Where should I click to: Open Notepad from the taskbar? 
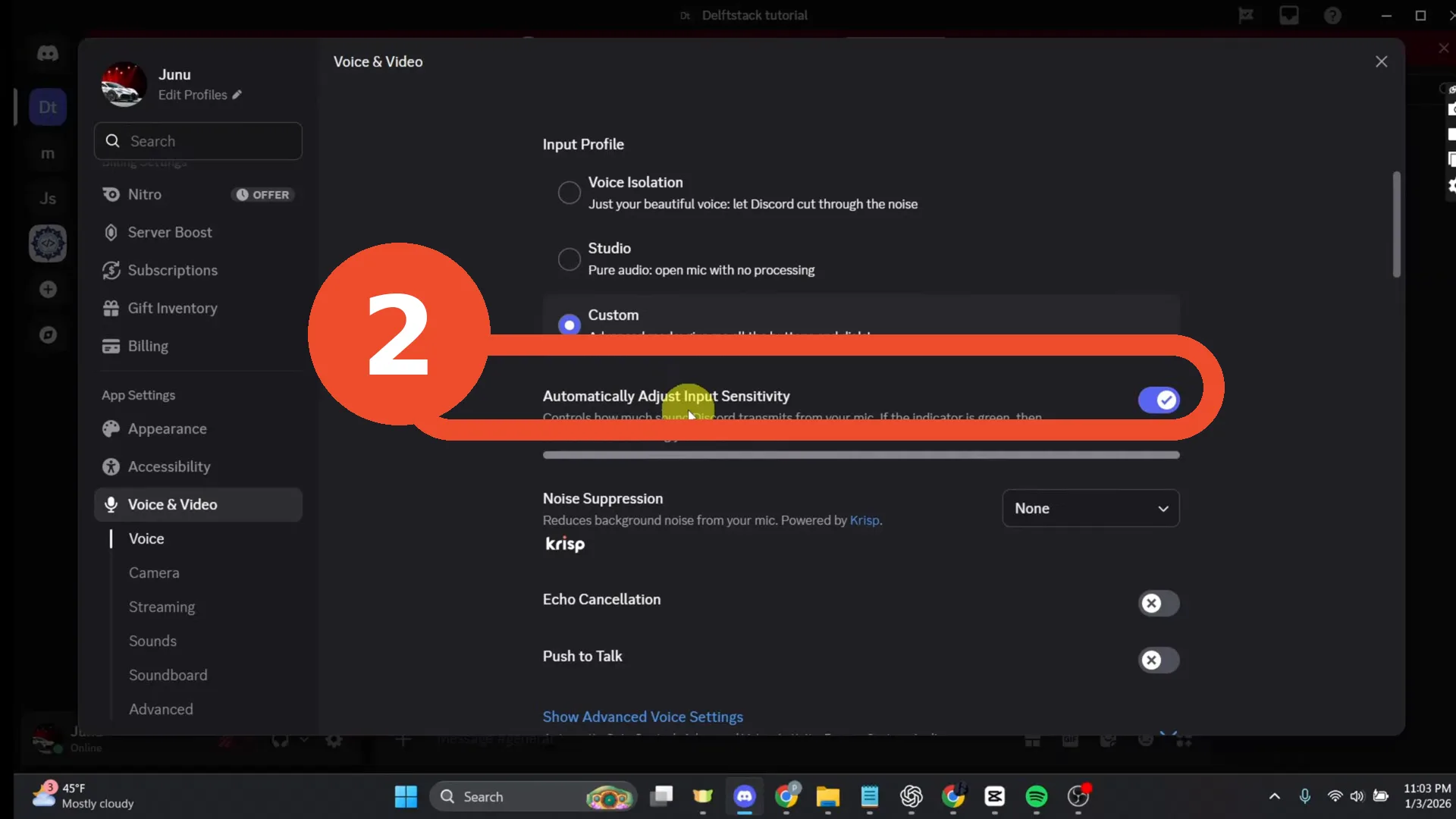[x=869, y=796]
